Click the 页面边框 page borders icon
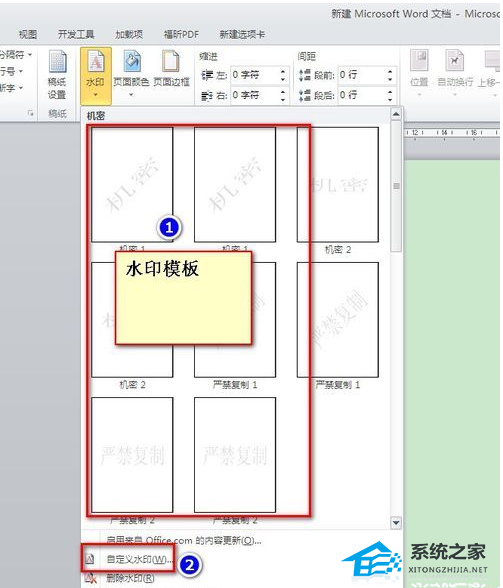Image resolution: width=503 pixels, height=588 pixels. 171,61
